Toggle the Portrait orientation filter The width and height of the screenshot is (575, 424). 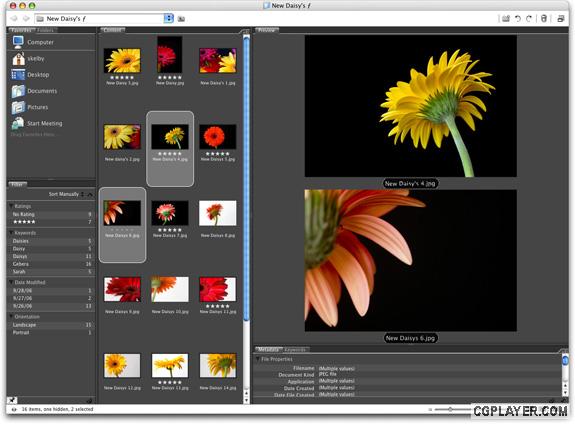[51, 333]
